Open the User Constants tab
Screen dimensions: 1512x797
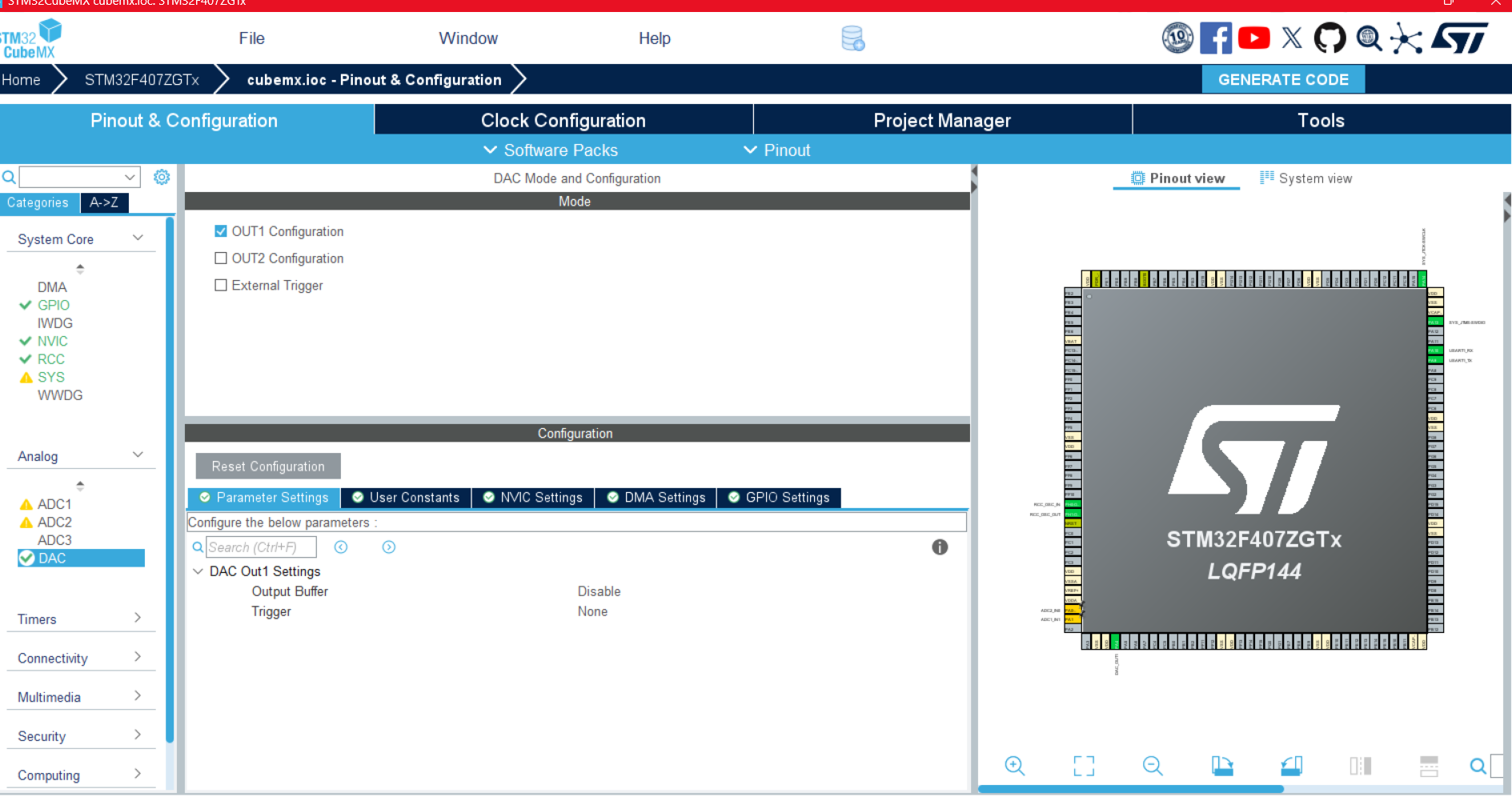click(406, 498)
